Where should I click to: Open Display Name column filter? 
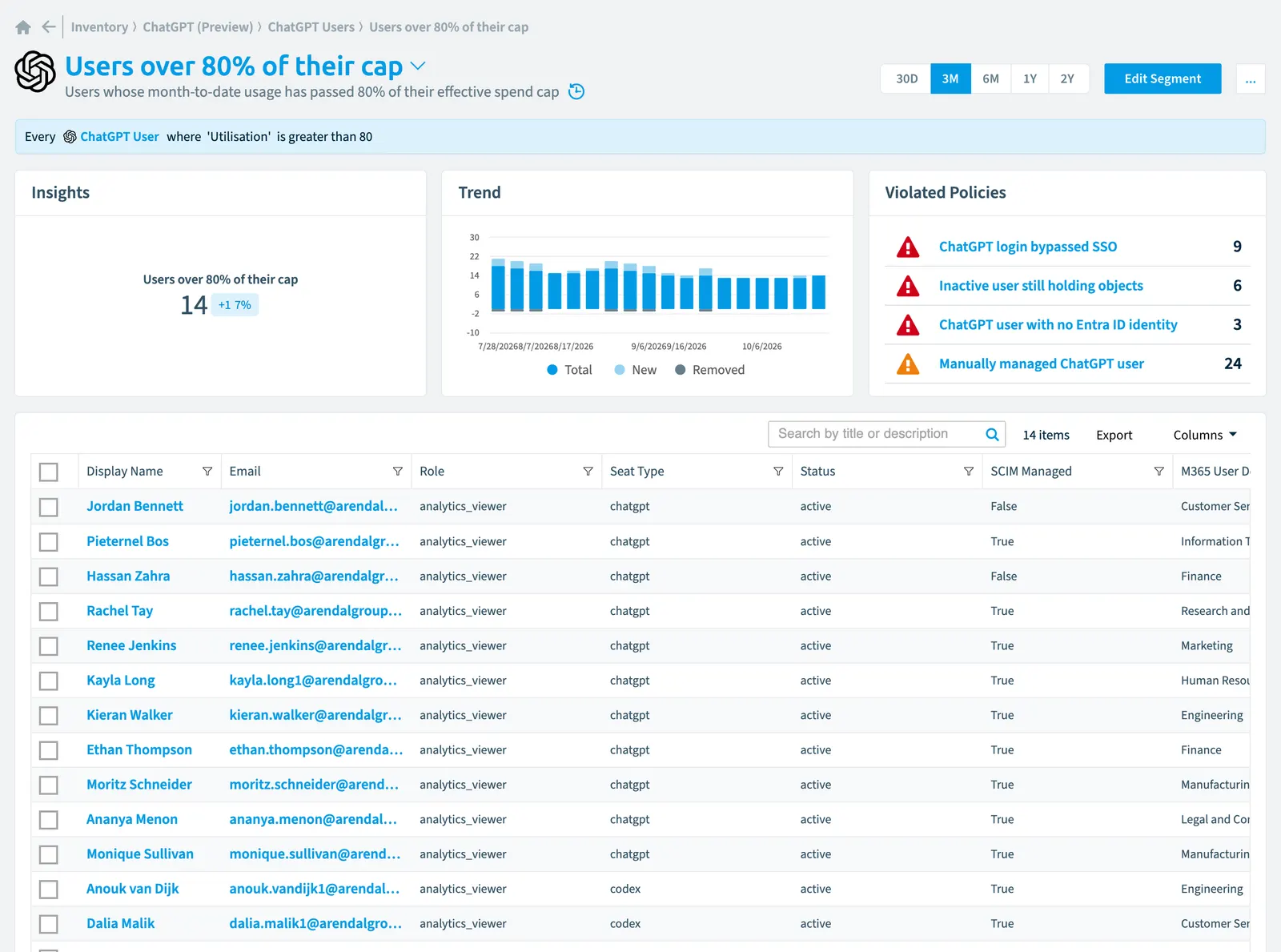(207, 472)
